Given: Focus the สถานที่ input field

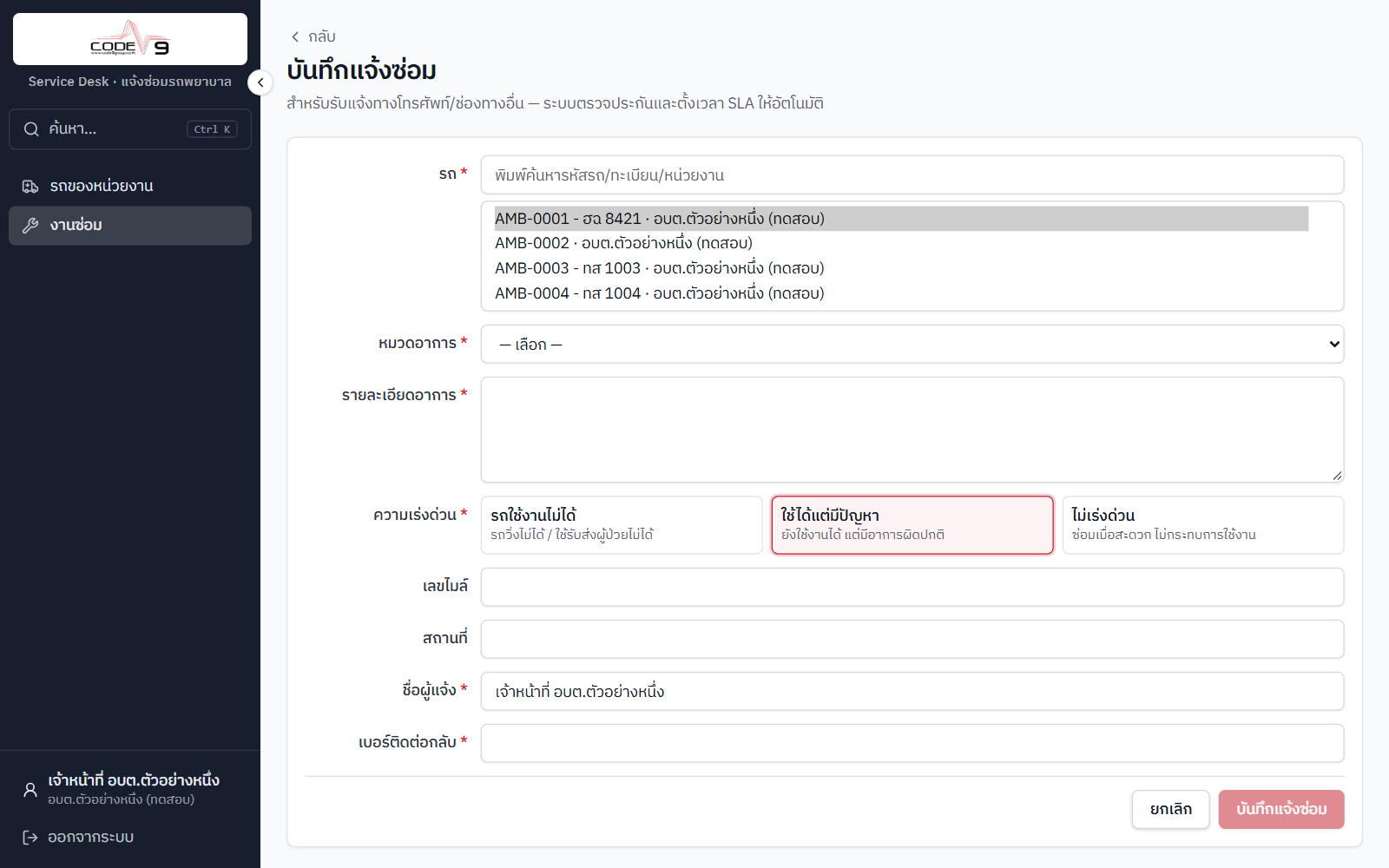Looking at the screenshot, I should (x=912, y=640).
